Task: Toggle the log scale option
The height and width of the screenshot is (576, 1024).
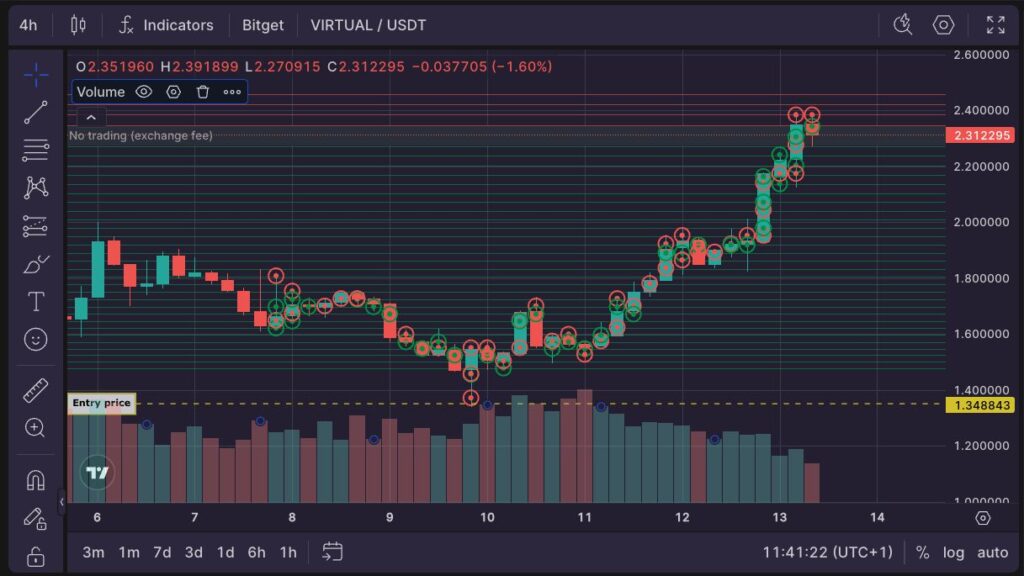Action: coord(954,552)
